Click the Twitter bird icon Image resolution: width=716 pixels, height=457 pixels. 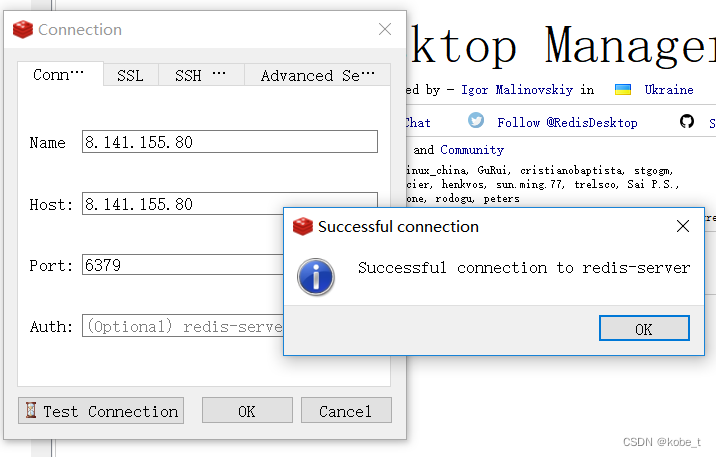pos(476,121)
